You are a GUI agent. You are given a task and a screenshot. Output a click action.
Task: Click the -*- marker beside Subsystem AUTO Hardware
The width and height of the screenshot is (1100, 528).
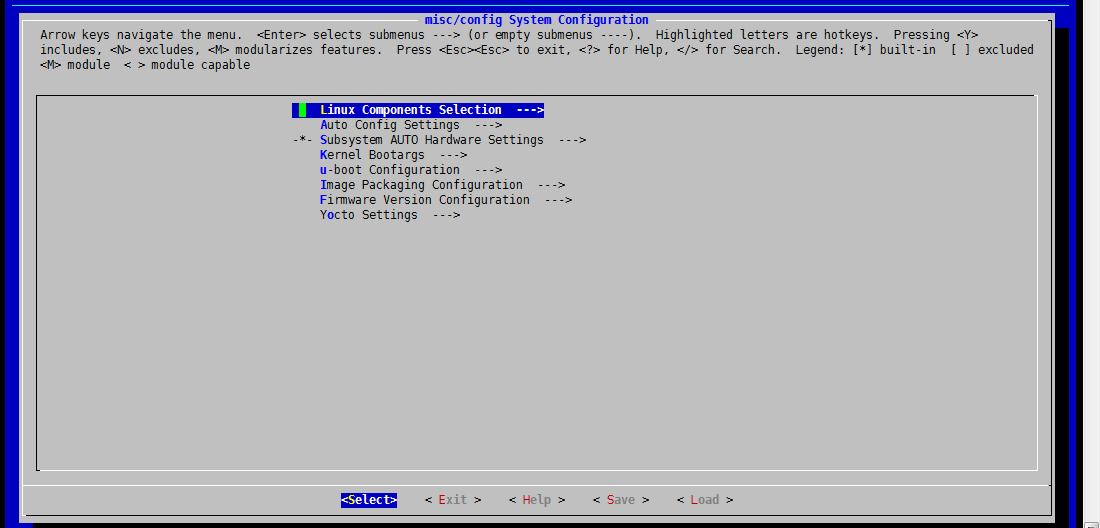[302, 140]
